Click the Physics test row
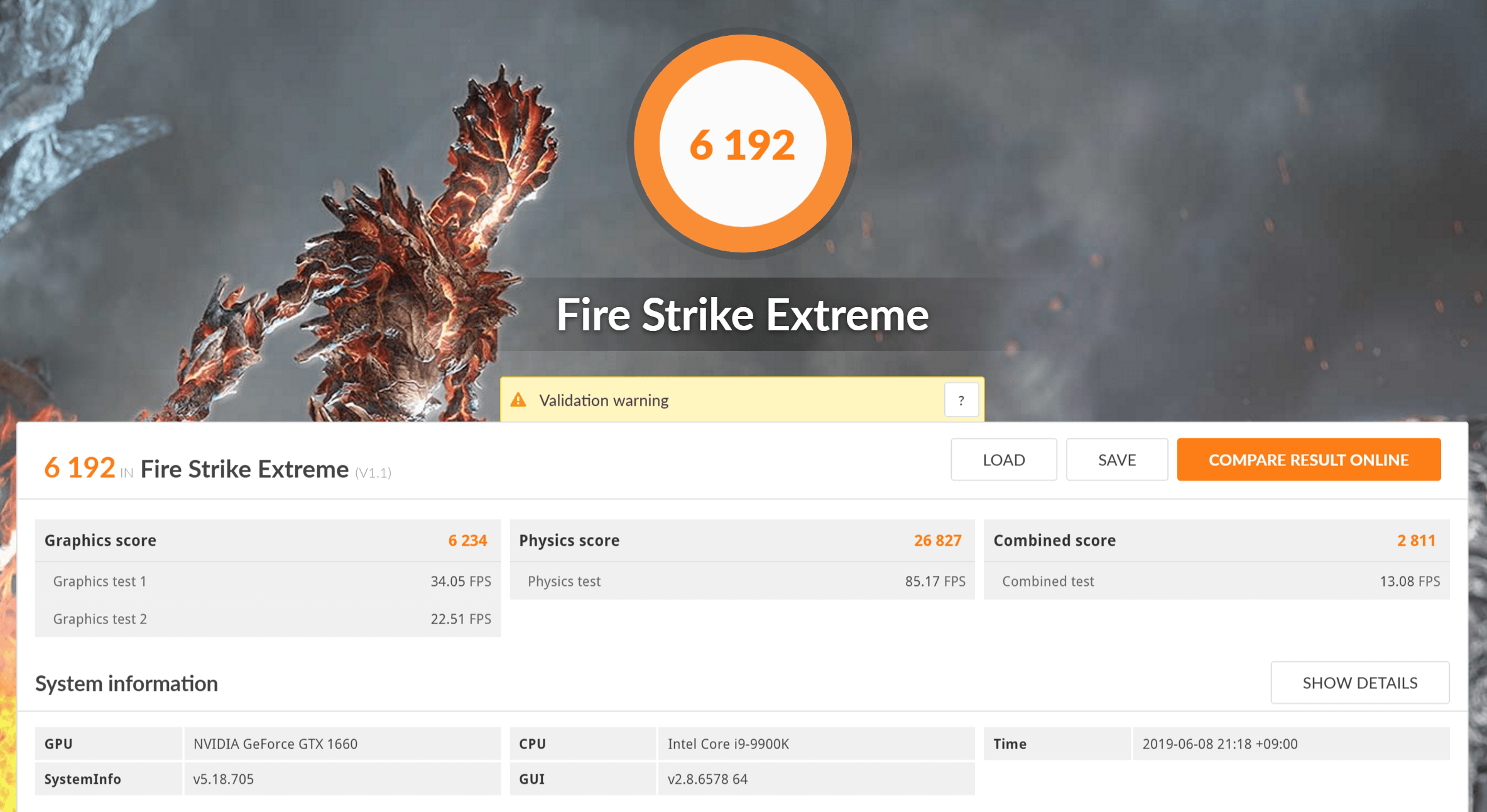Image resolution: width=1487 pixels, height=812 pixels. coord(742,581)
